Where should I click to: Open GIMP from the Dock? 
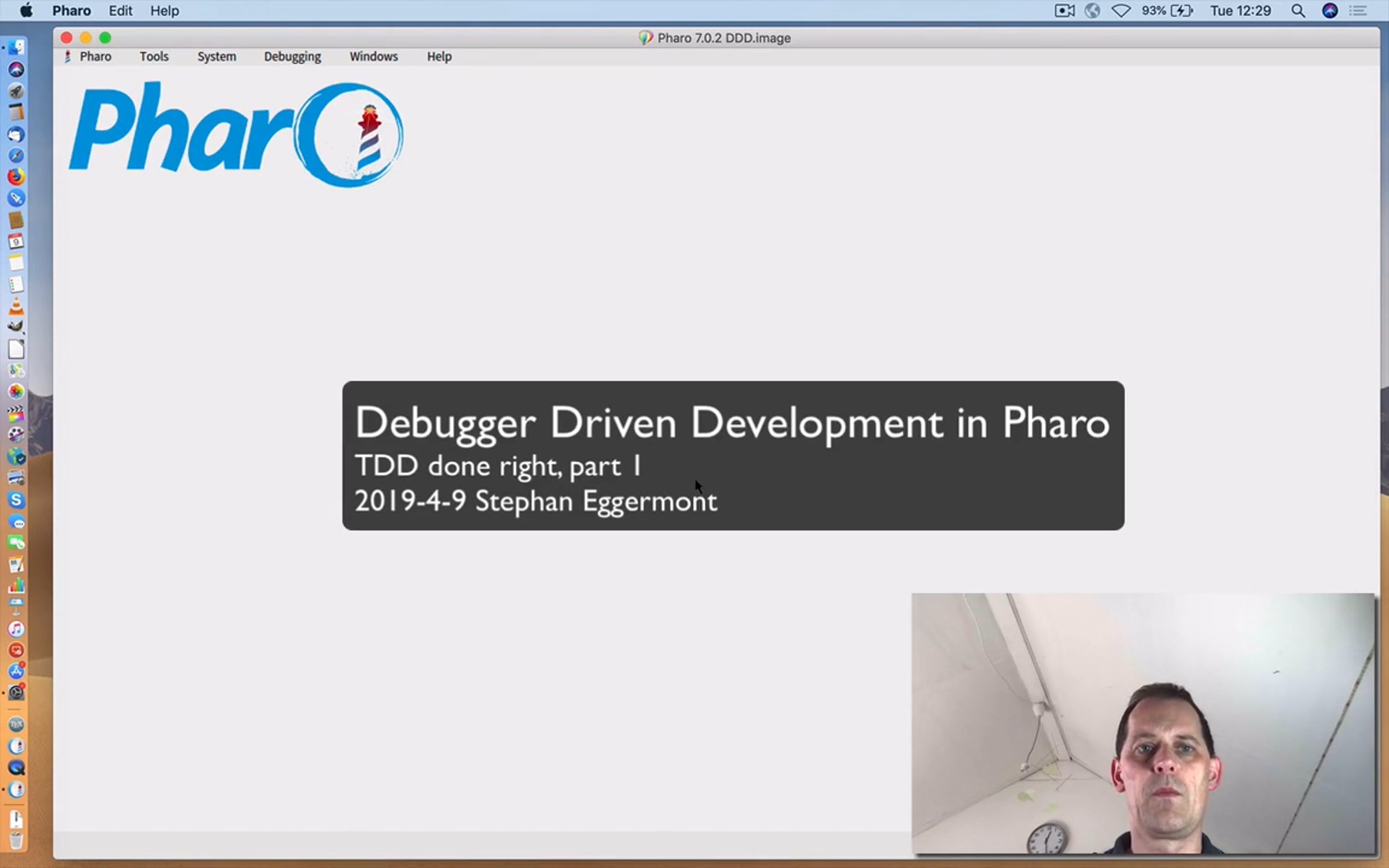[16, 327]
